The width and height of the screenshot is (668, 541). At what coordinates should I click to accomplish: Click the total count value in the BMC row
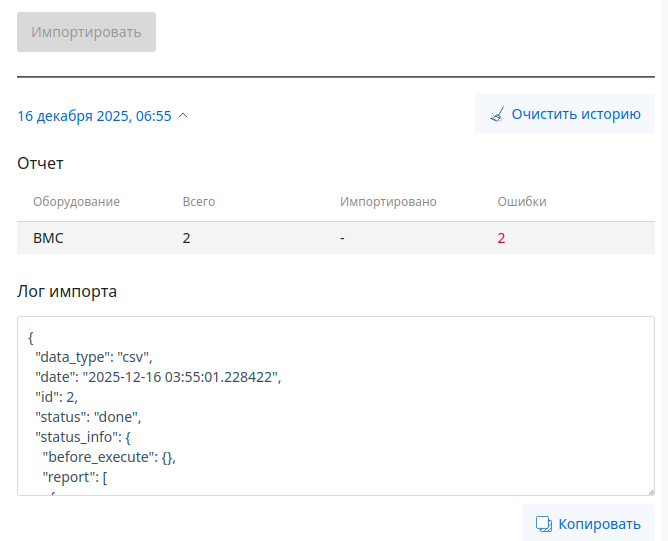pyautogui.click(x=187, y=238)
